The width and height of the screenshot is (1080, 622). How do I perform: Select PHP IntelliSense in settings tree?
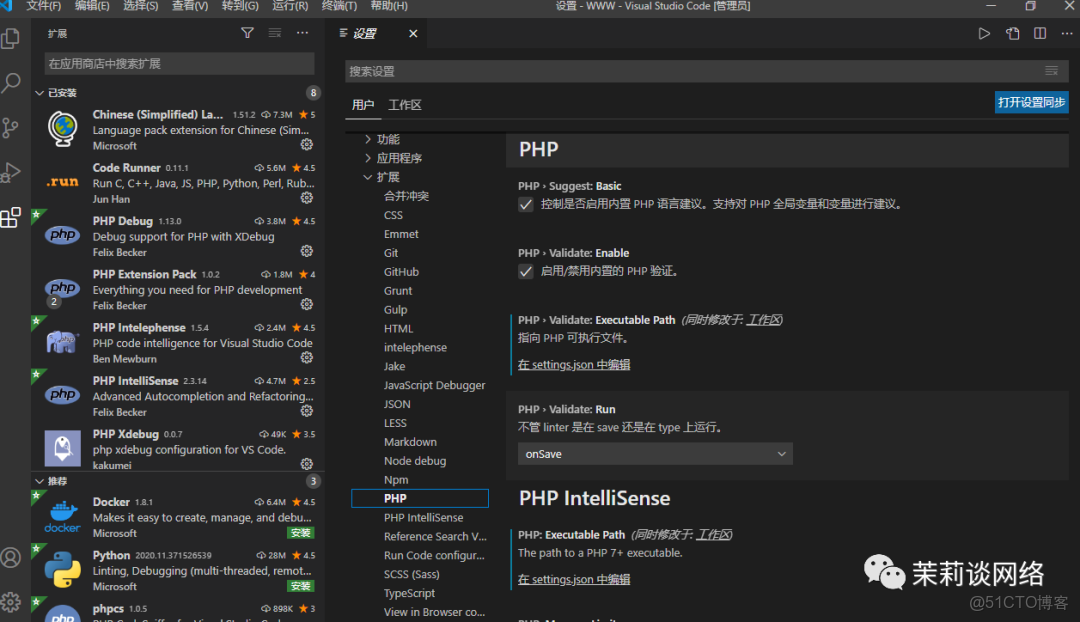tap(424, 517)
